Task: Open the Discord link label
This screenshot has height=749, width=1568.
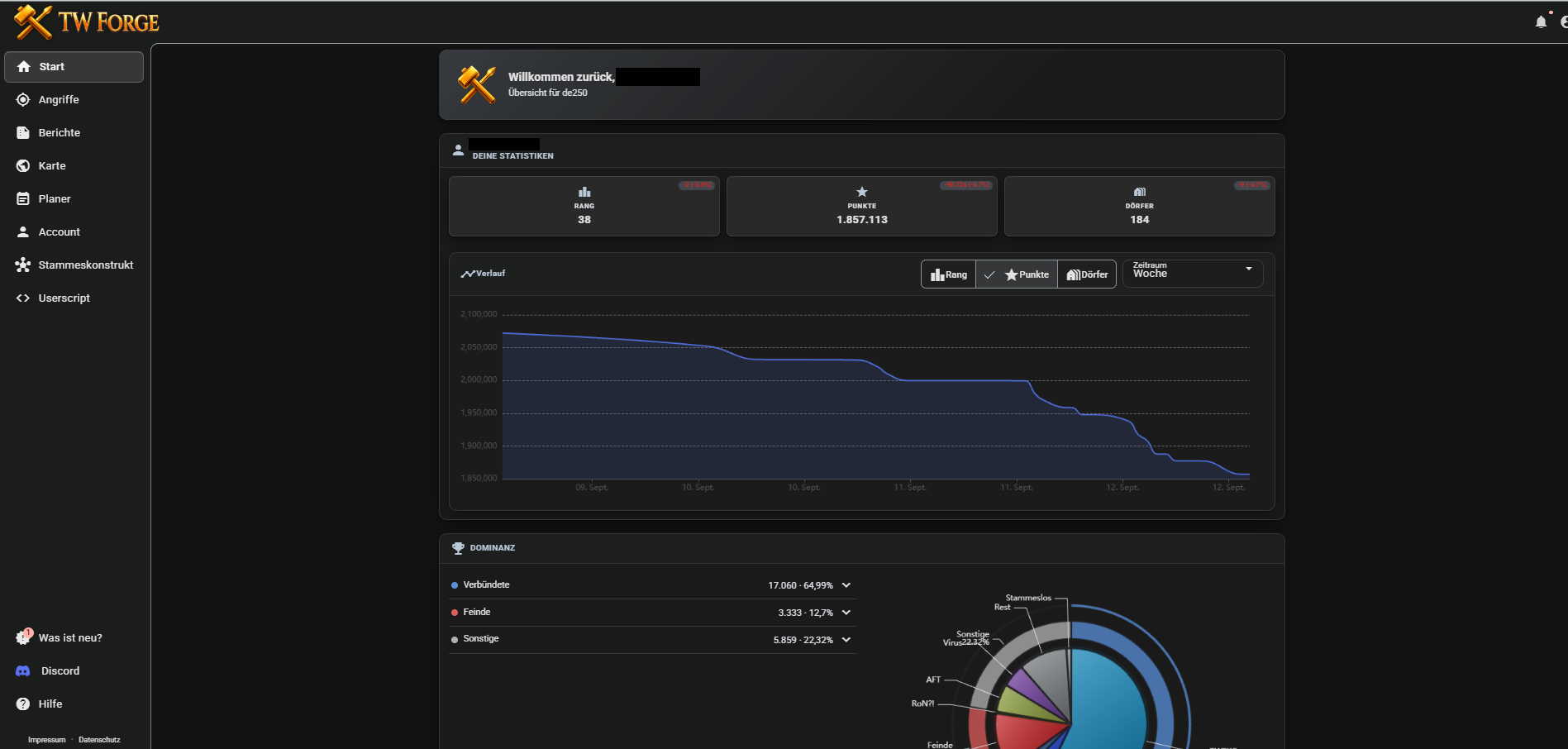Action: (60, 671)
